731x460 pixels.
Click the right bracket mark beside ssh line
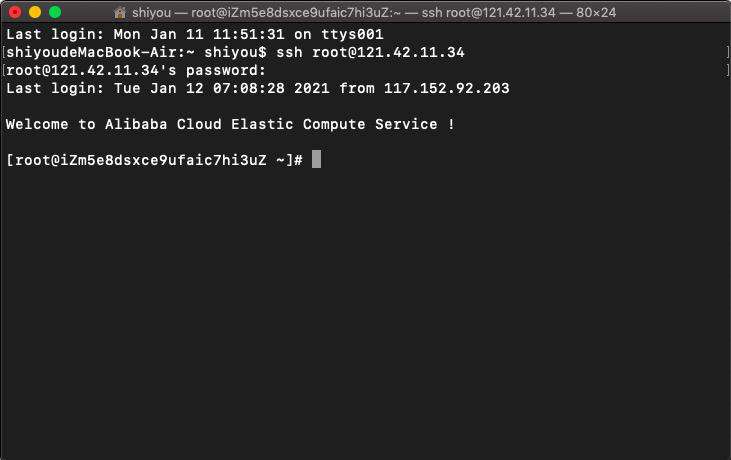coord(727,52)
